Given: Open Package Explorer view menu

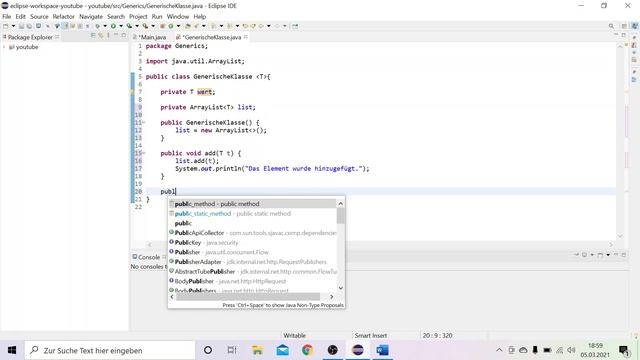Looking at the screenshot, I should pyautogui.click(x=108, y=36).
